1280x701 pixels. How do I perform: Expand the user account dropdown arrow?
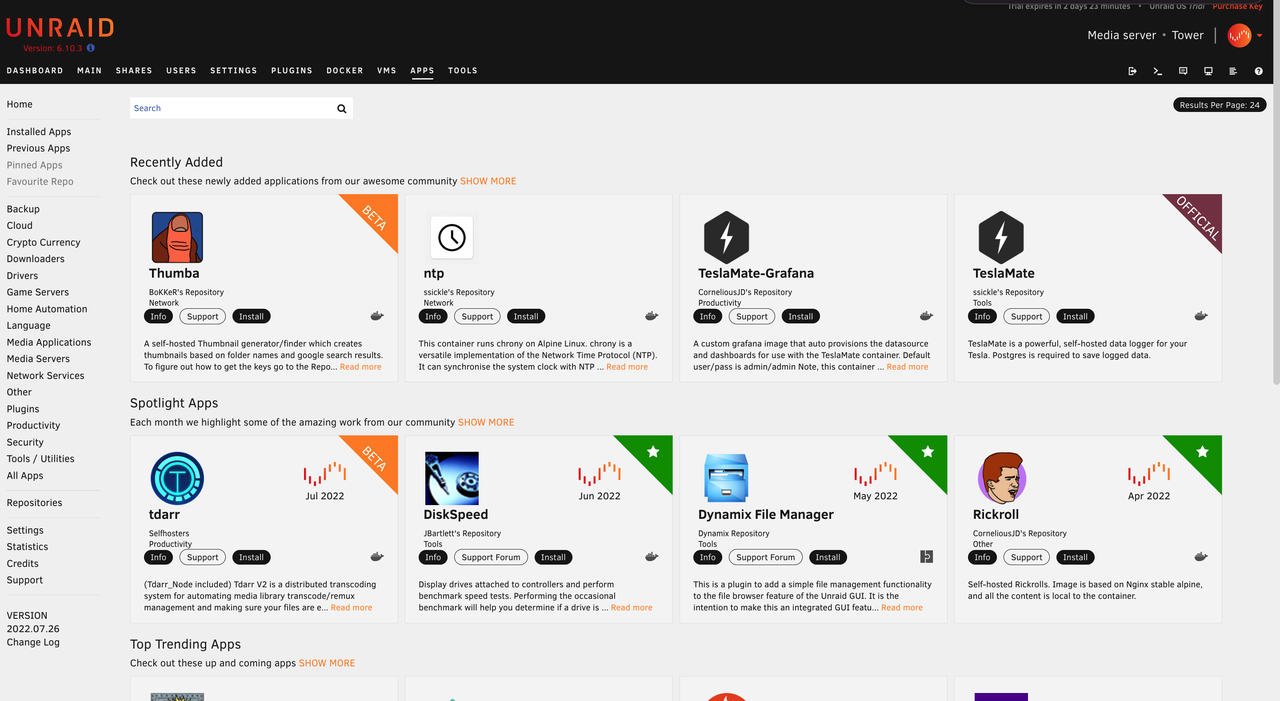1259,36
